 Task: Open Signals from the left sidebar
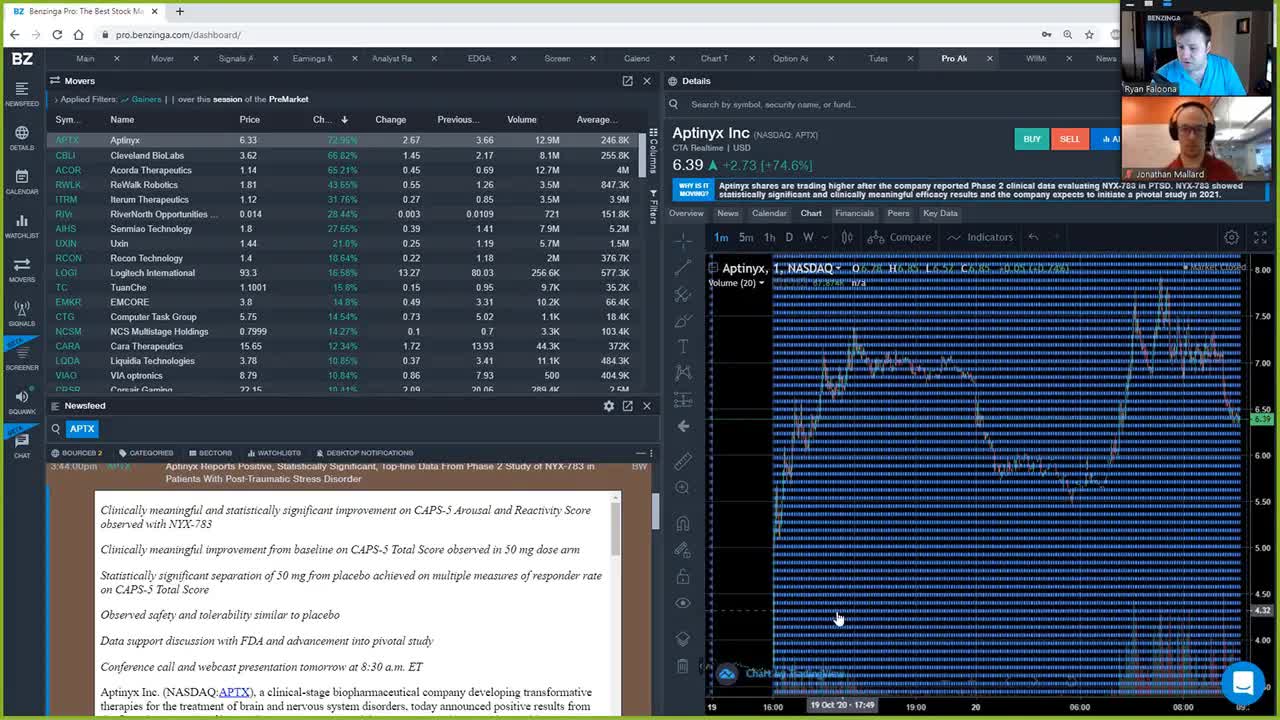click(22, 314)
